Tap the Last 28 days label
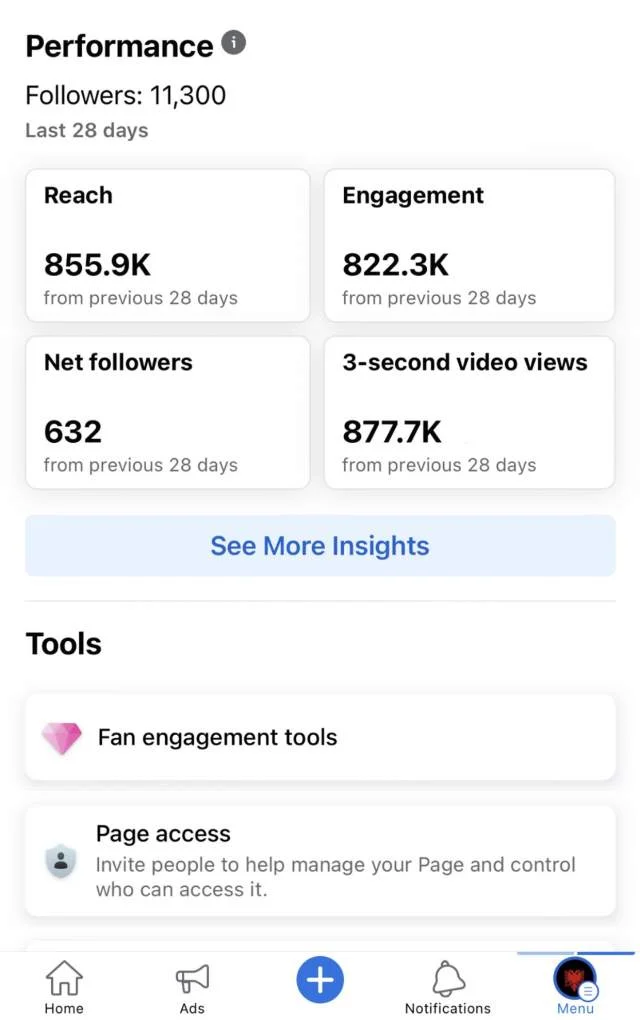 (86, 130)
